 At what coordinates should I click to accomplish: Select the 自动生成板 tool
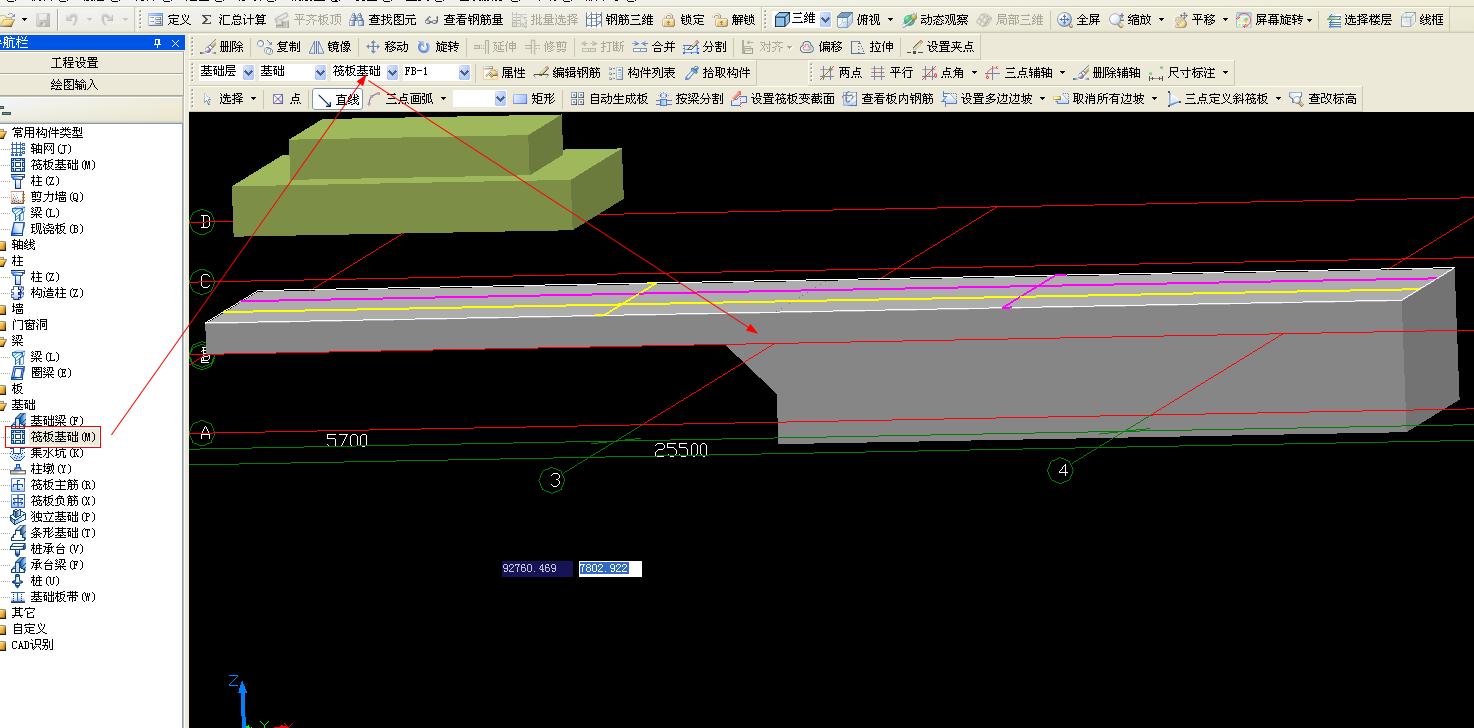tap(609, 99)
